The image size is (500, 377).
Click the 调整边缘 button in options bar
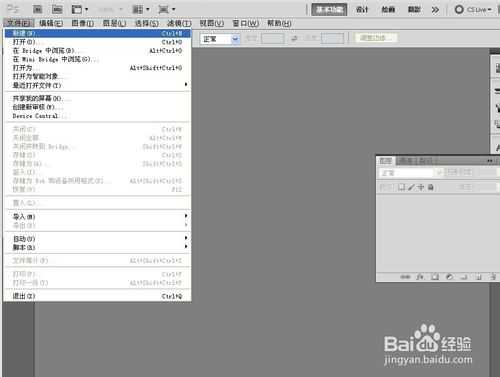(x=376, y=38)
